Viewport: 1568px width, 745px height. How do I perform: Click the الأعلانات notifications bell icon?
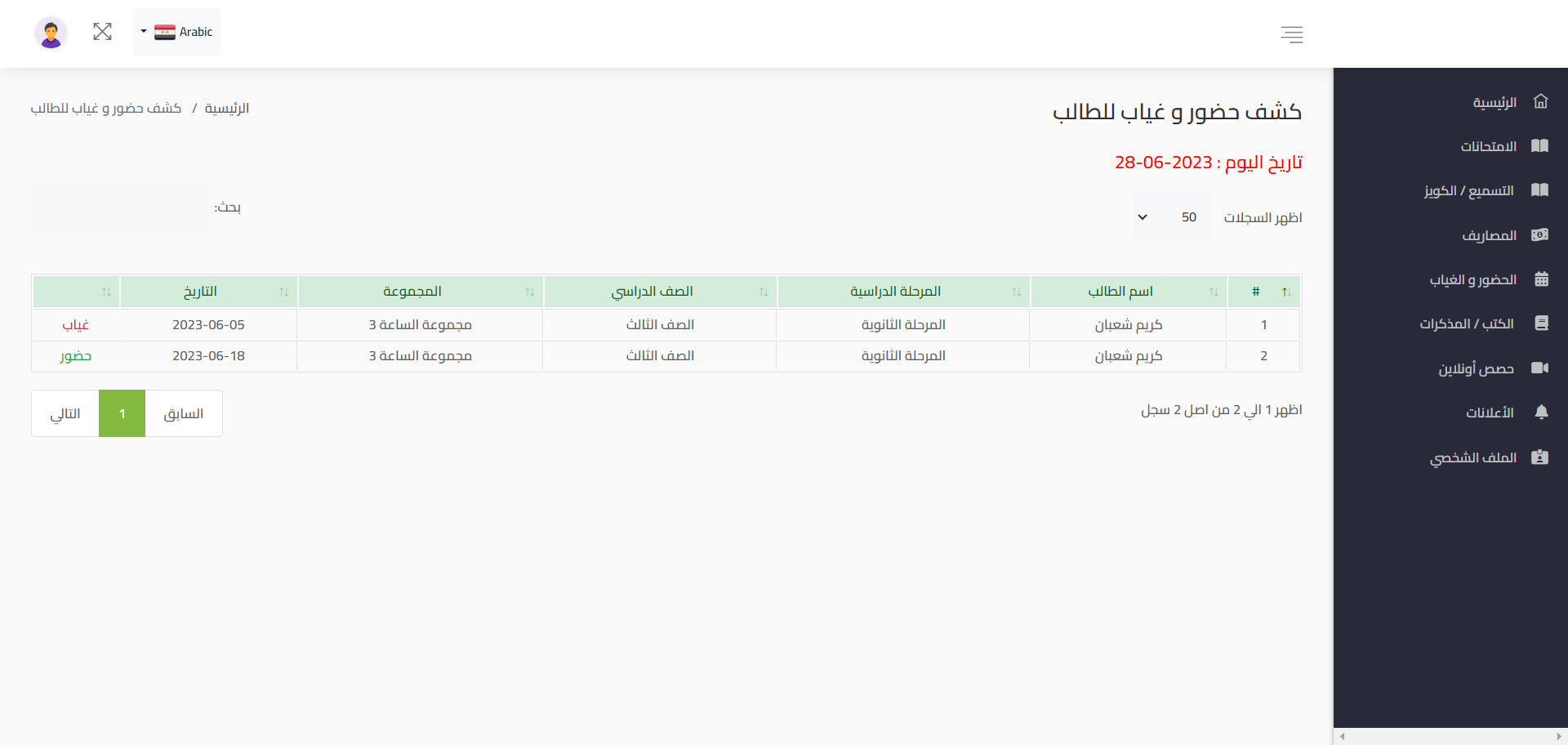(x=1541, y=412)
